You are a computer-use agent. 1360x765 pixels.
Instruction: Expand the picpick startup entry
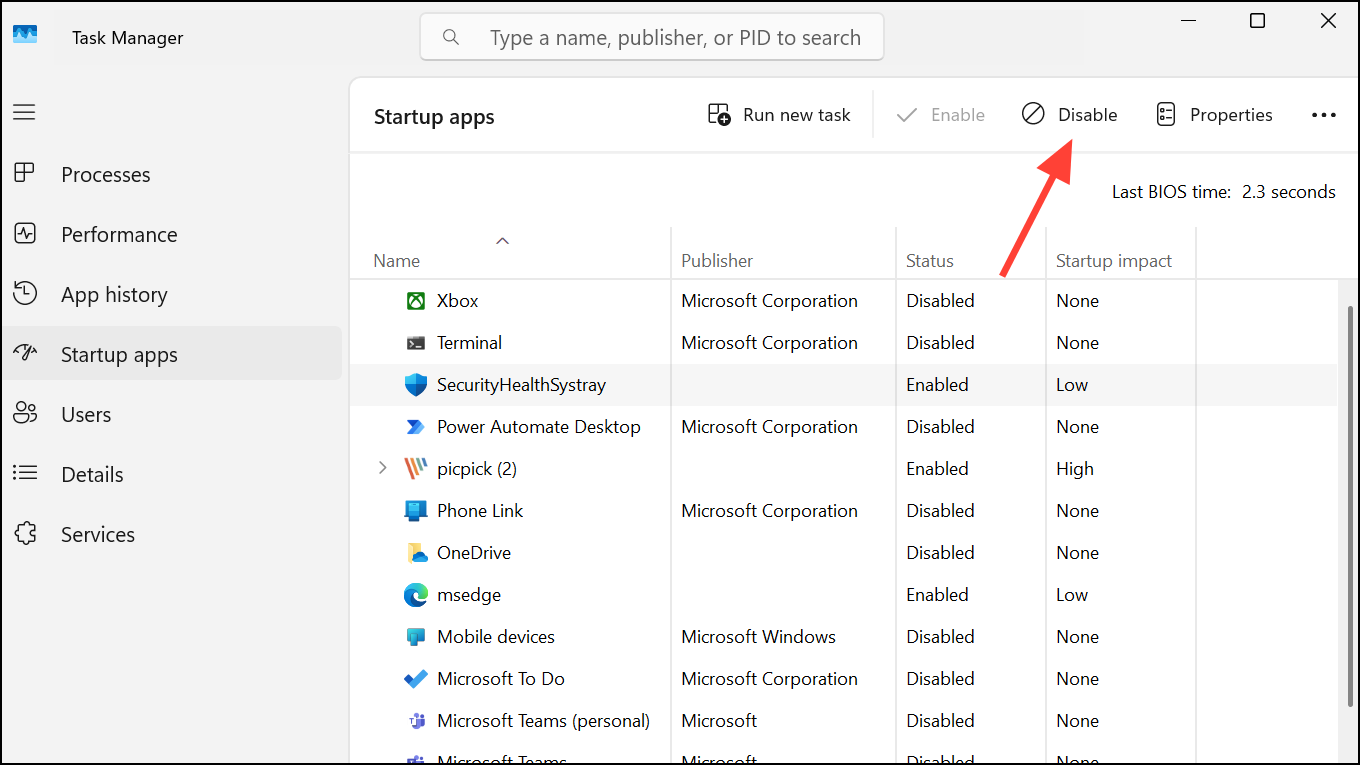click(384, 467)
